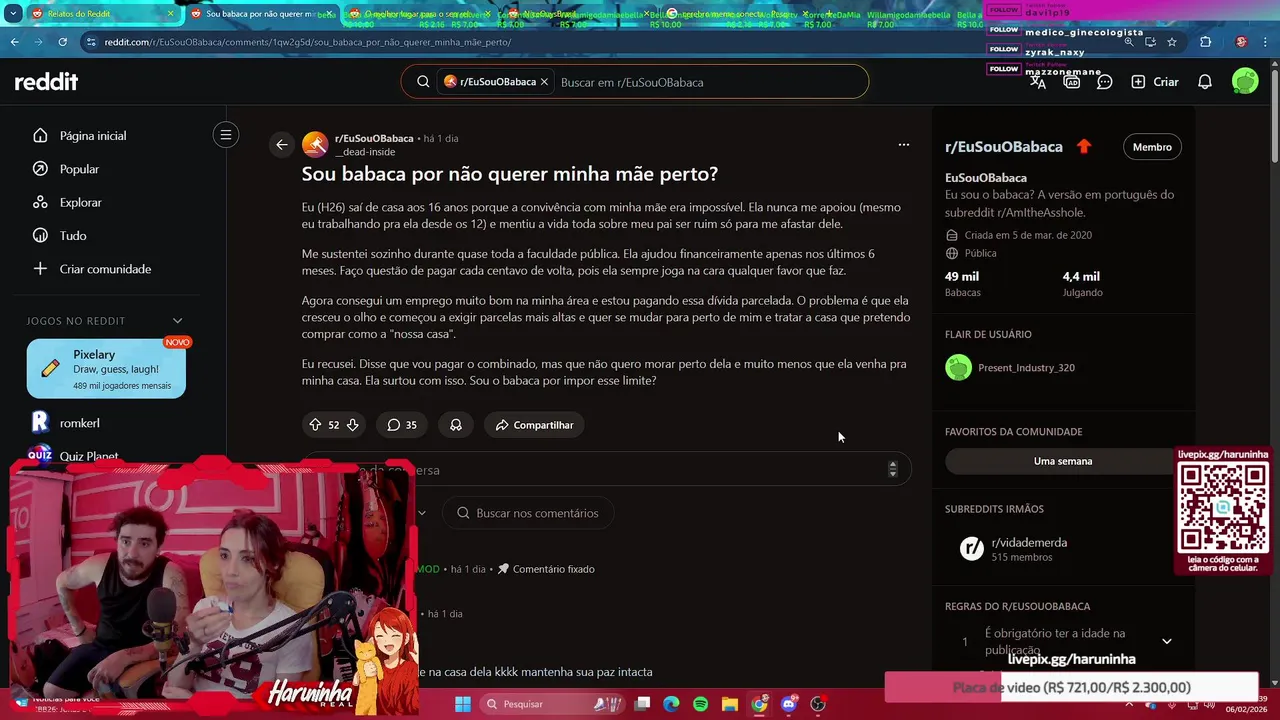Select Tudo in sidebar
The height and width of the screenshot is (720, 1280).
click(x=73, y=235)
